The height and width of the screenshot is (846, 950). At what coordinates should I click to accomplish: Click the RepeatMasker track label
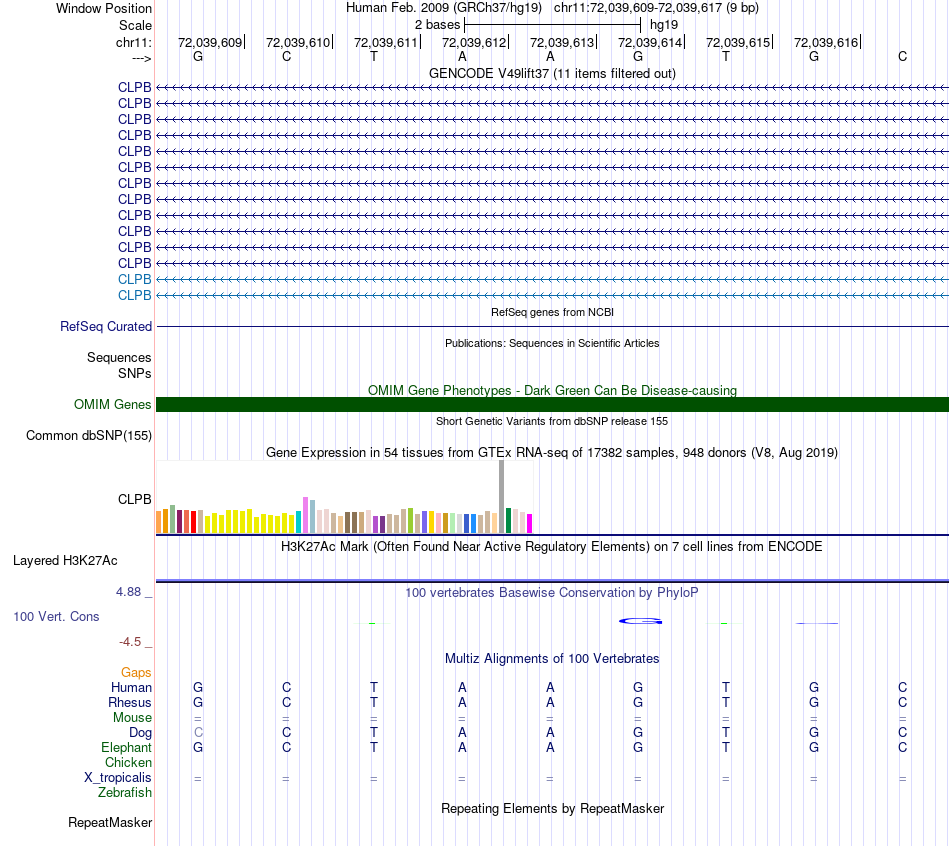(110, 822)
